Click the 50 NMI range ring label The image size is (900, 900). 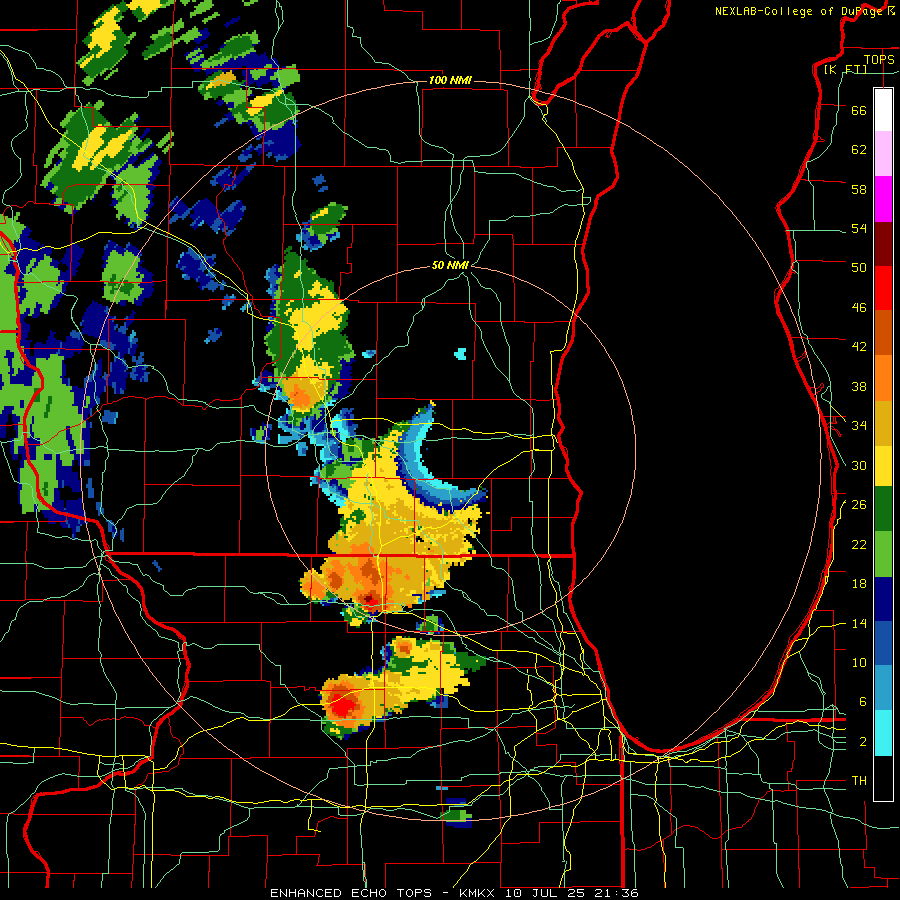[x=451, y=265]
